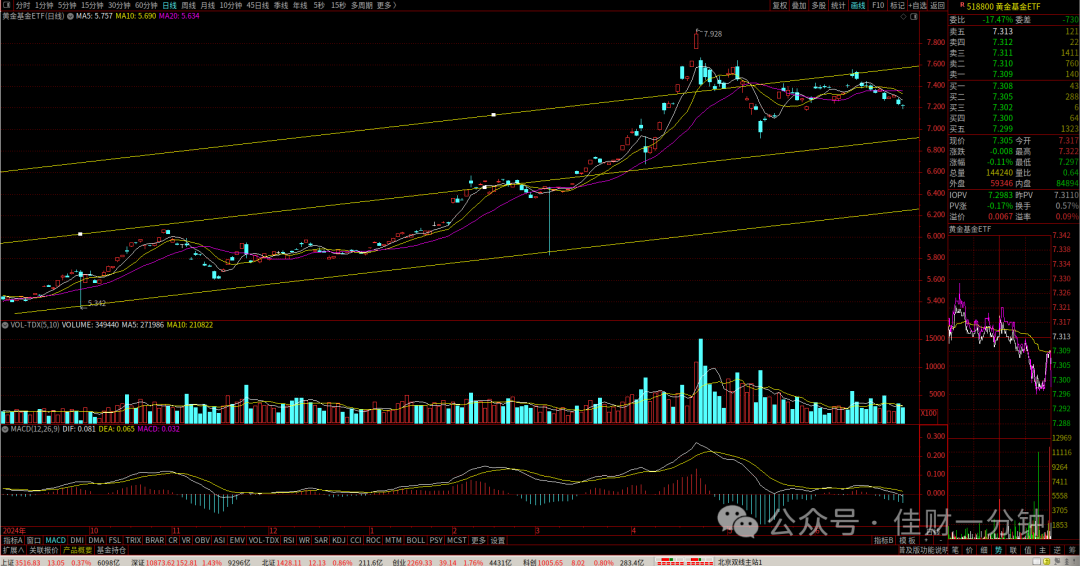Screen dimensions: 1080x566
Task: Select the 月线 monthly chart tab
Action: 207,6
